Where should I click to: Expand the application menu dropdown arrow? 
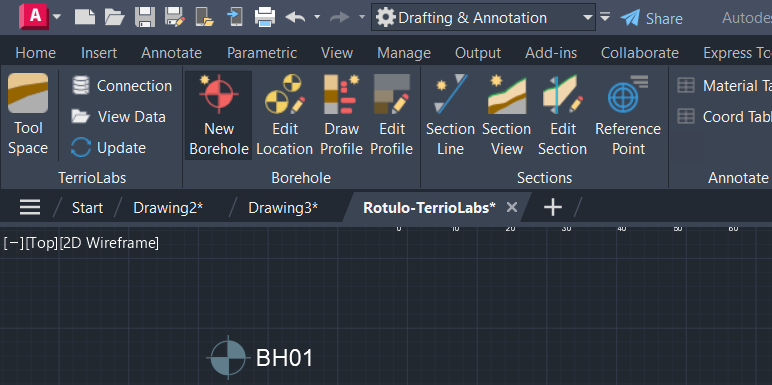click(x=57, y=17)
